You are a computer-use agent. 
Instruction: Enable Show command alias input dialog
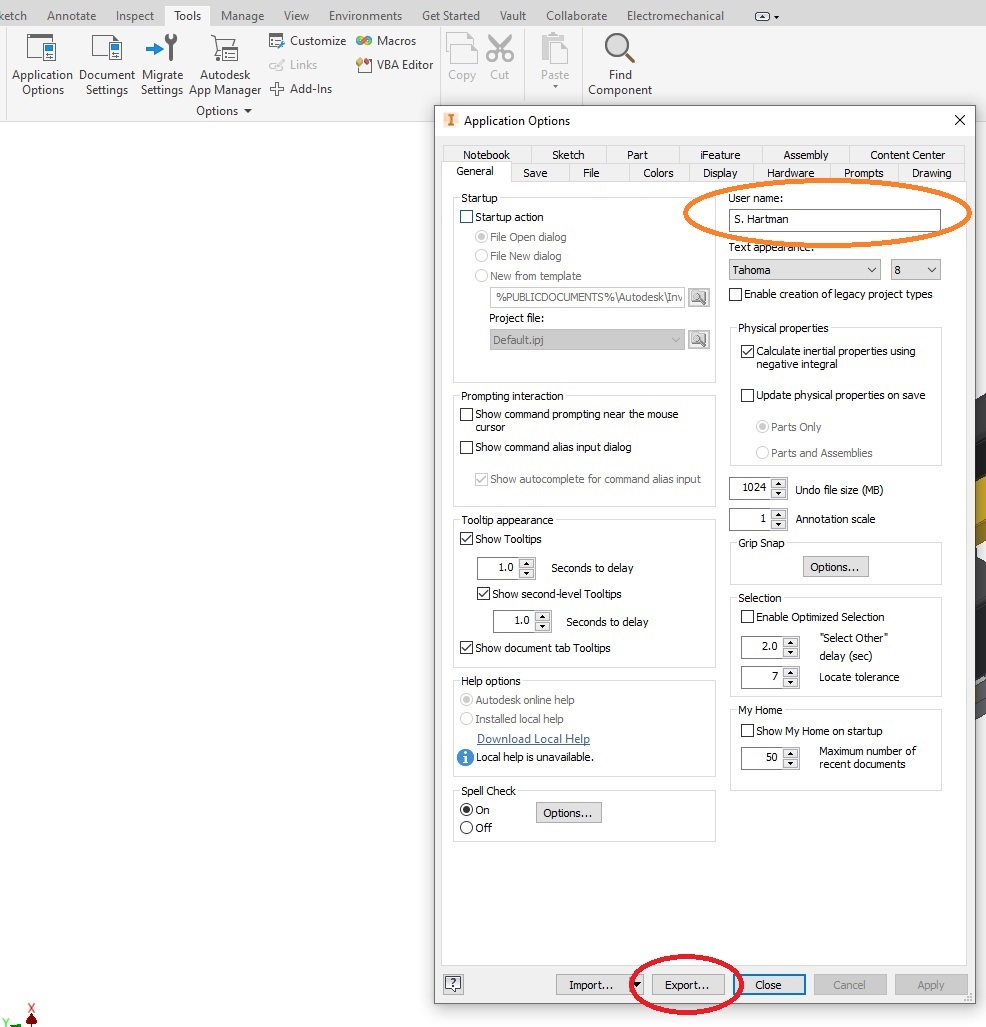(x=466, y=447)
